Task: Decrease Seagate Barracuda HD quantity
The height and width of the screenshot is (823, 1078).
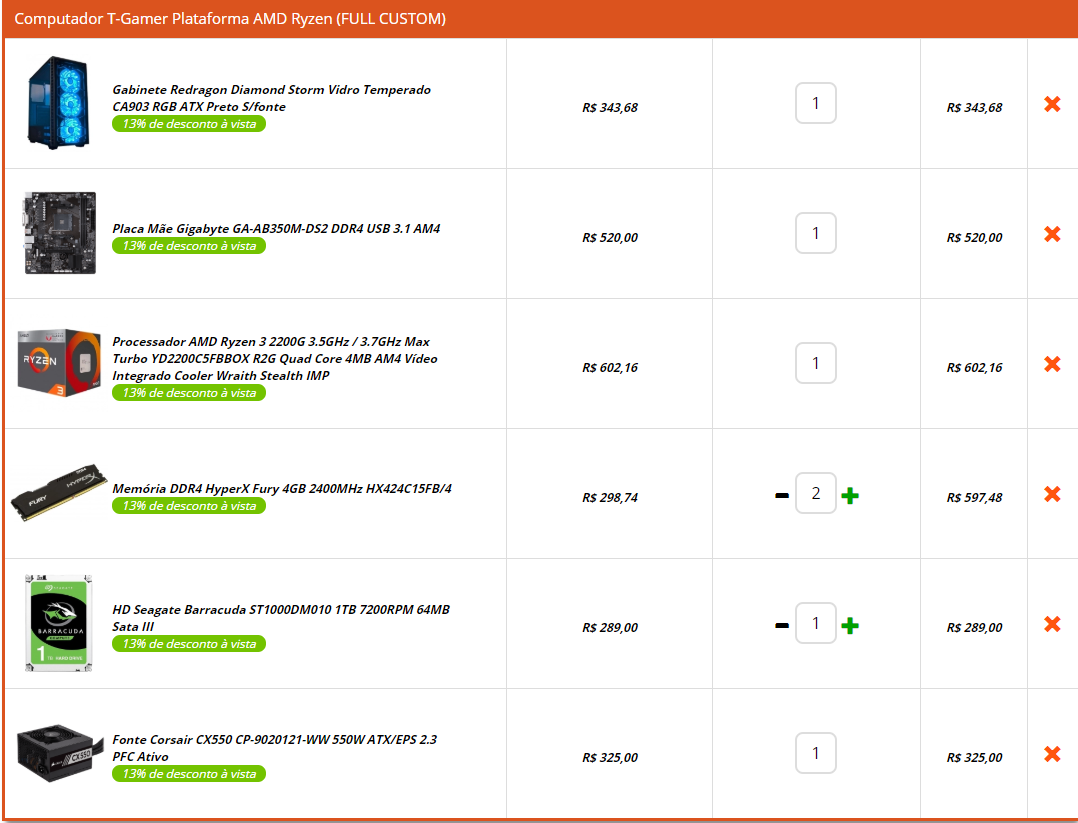Action: pos(782,625)
